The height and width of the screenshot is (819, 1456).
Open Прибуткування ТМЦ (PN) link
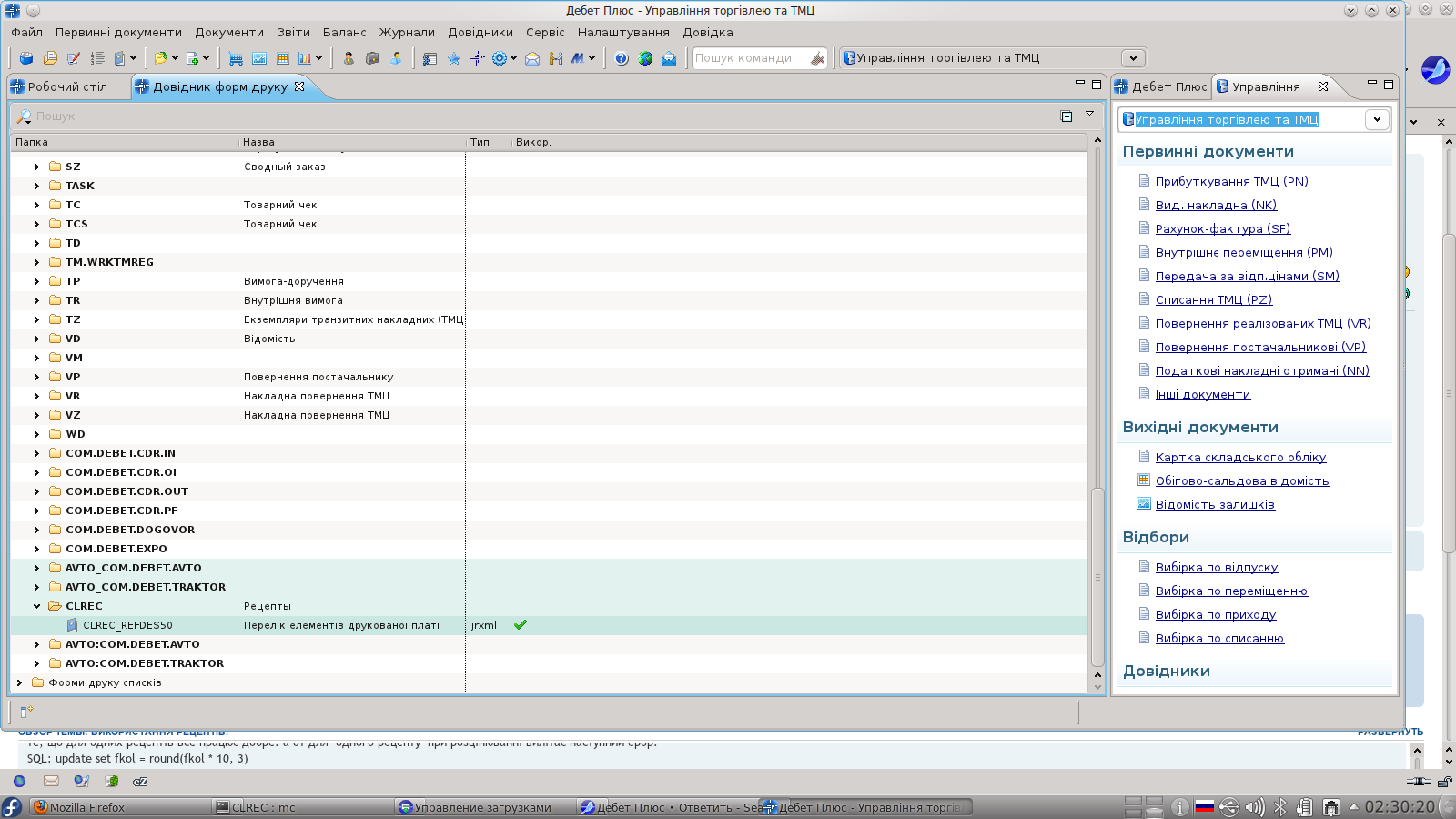click(x=1232, y=181)
